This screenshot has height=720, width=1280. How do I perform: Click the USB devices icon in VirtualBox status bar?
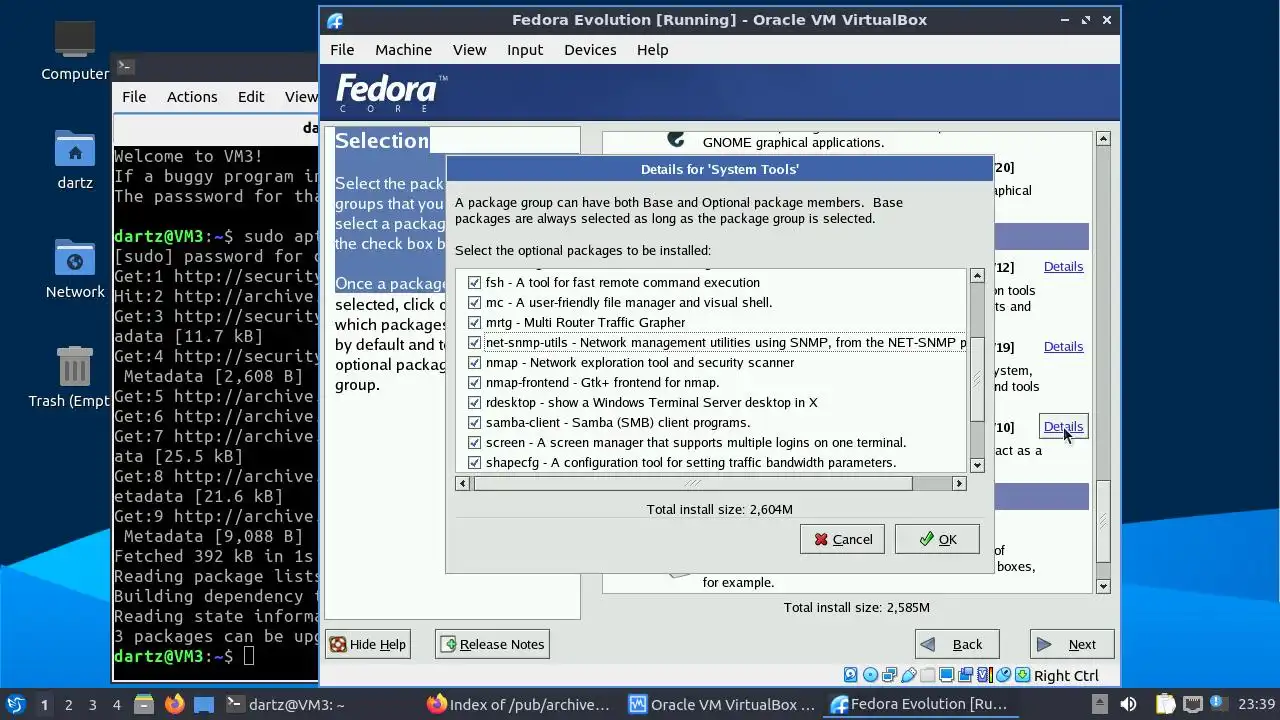pos(909,675)
